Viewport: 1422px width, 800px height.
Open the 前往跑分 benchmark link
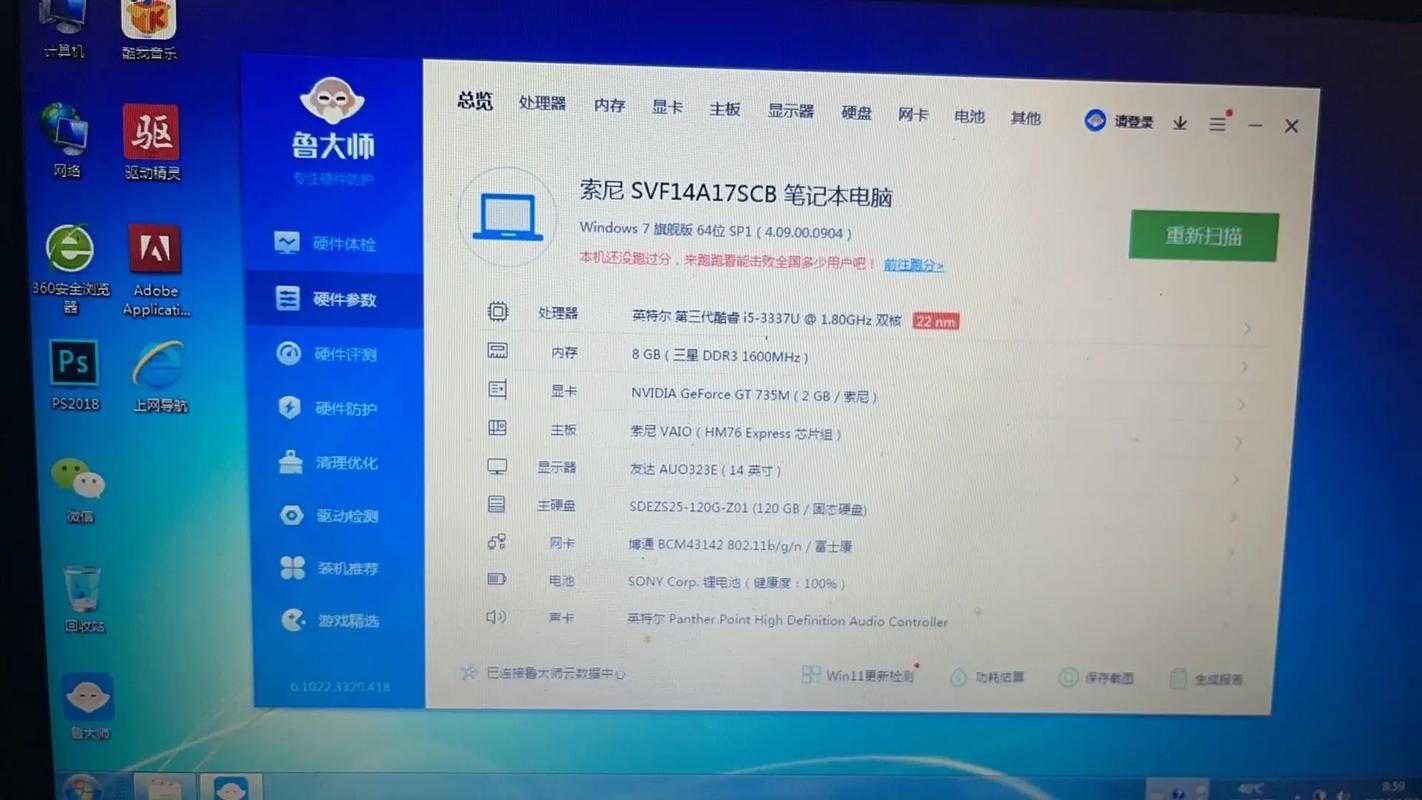(912, 264)
